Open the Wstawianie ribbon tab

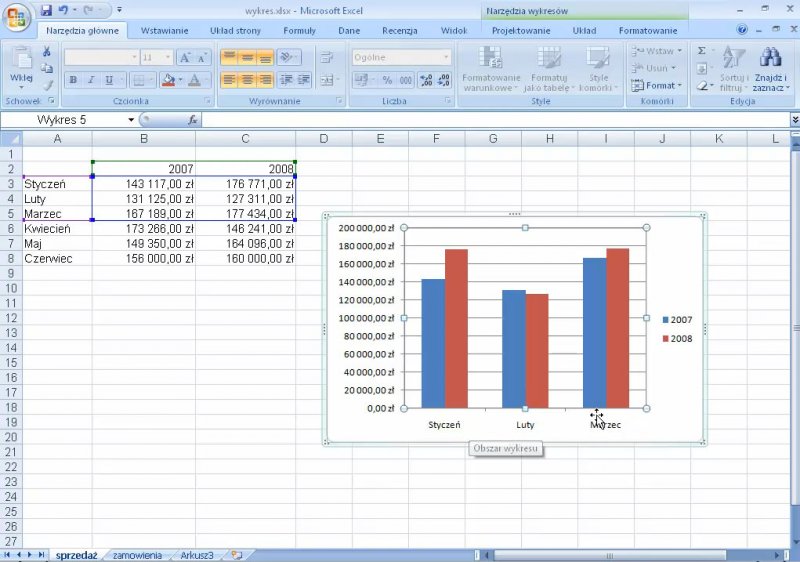click(x=164, y=30)
